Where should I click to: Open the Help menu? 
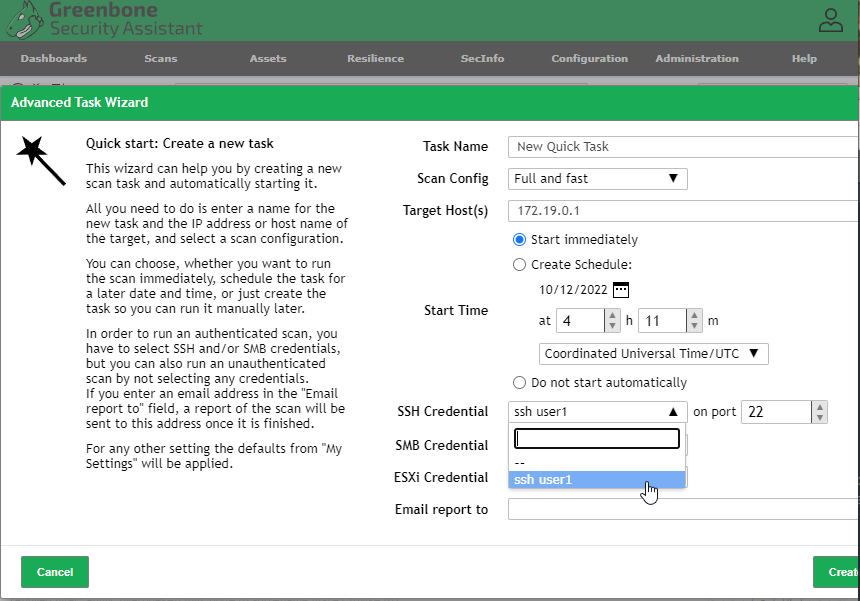click(804, 59)
